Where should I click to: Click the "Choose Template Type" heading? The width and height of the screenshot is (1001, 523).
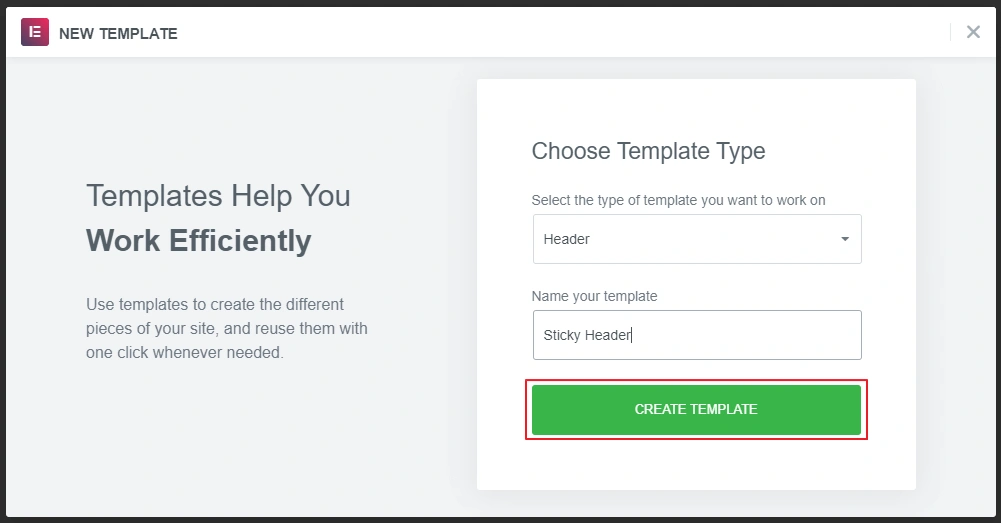coord(648,151)
